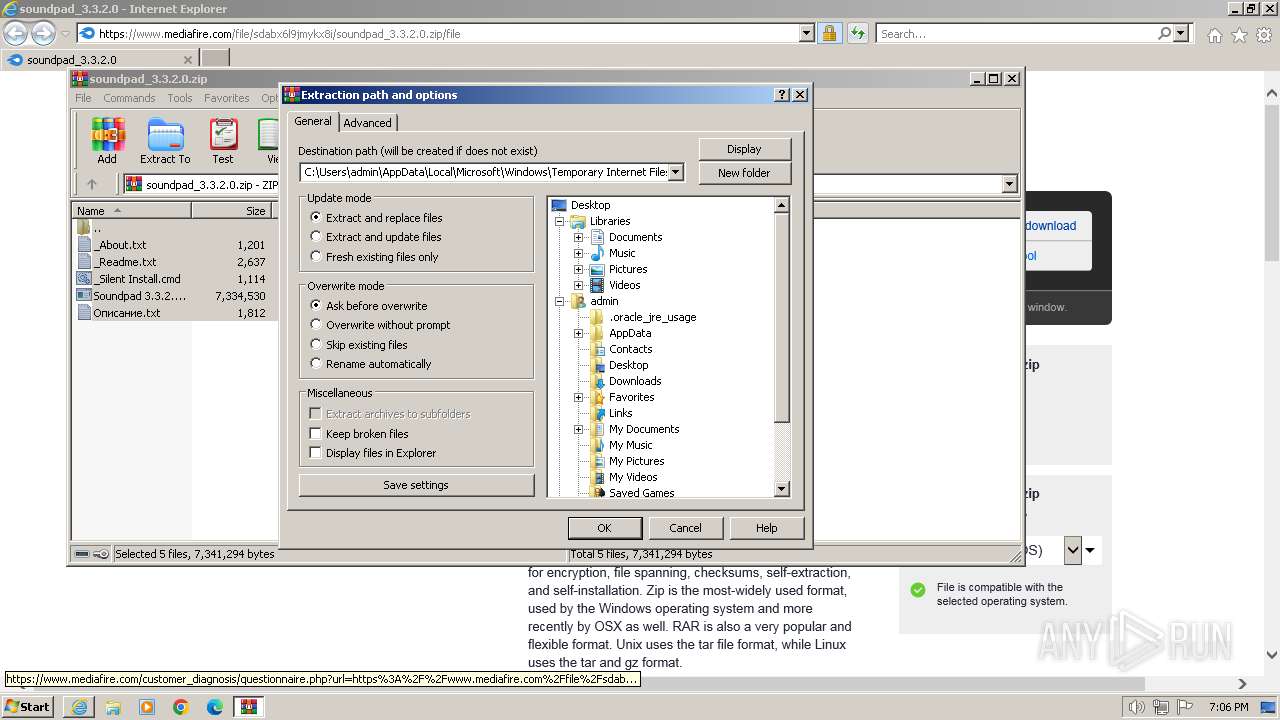
Task: Click the Start button
Action: (29, 707)
